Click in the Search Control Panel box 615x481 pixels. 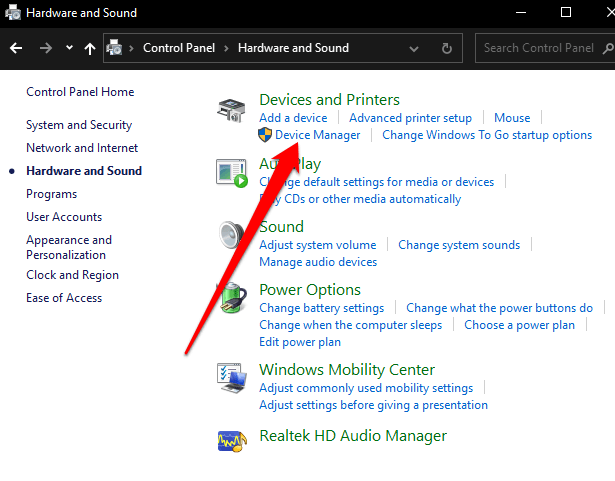coord(538,47)
